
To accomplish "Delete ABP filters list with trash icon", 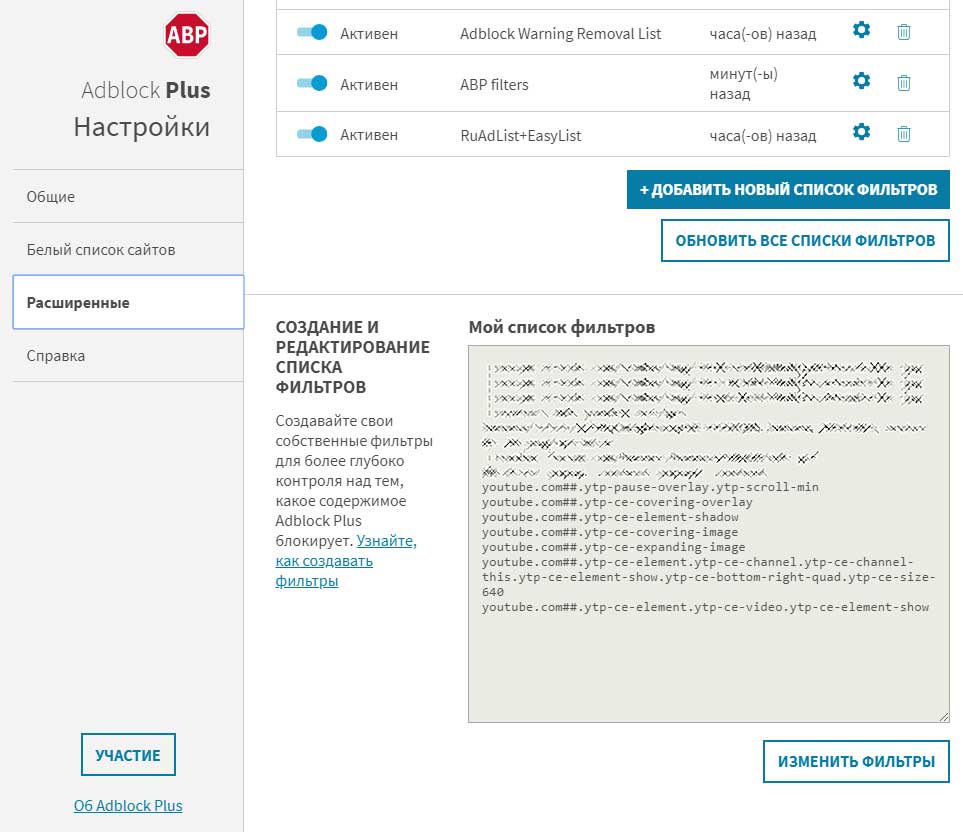I will [x=903, y=82].
